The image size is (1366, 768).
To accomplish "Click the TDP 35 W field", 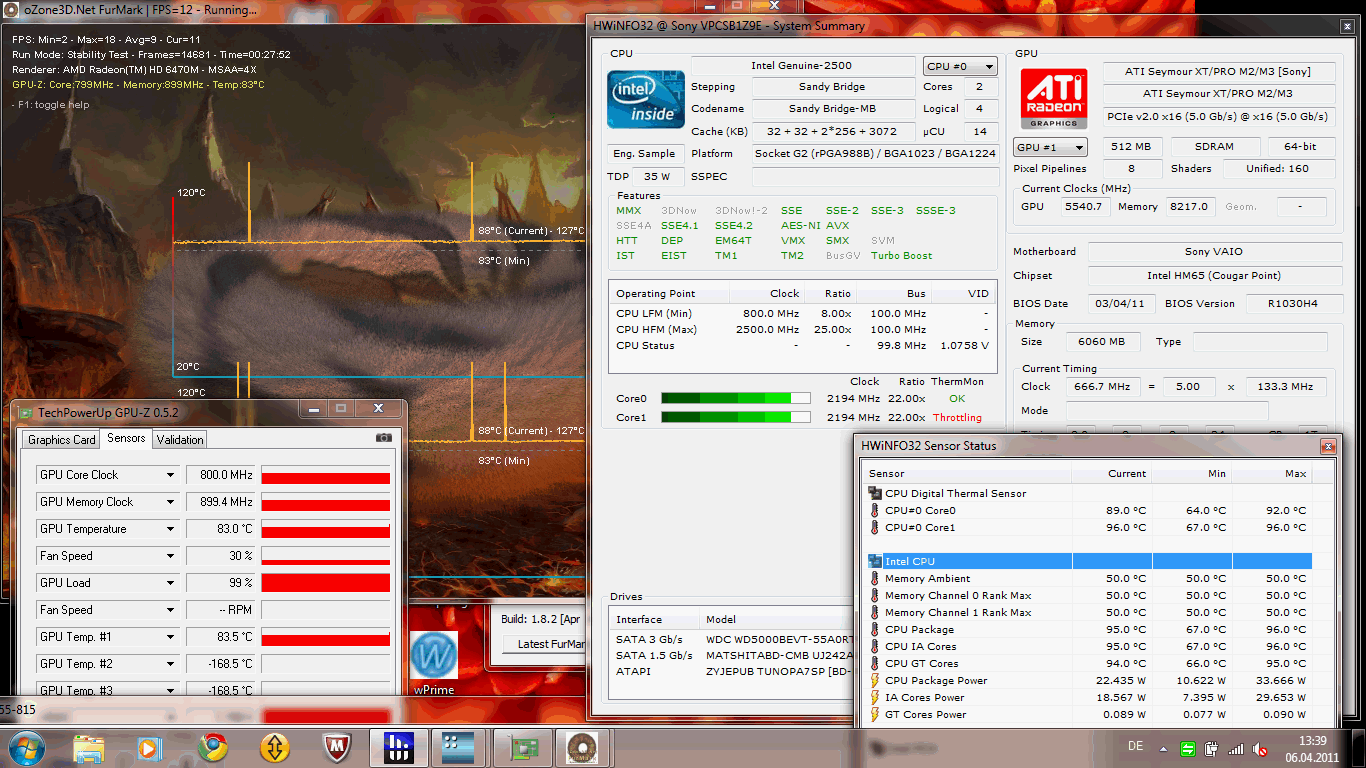I will (x=660, y=176).
